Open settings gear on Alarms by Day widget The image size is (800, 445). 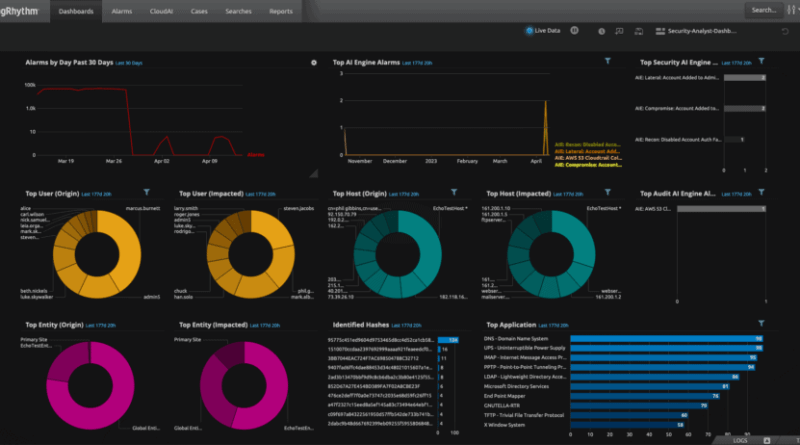(314, 63)
